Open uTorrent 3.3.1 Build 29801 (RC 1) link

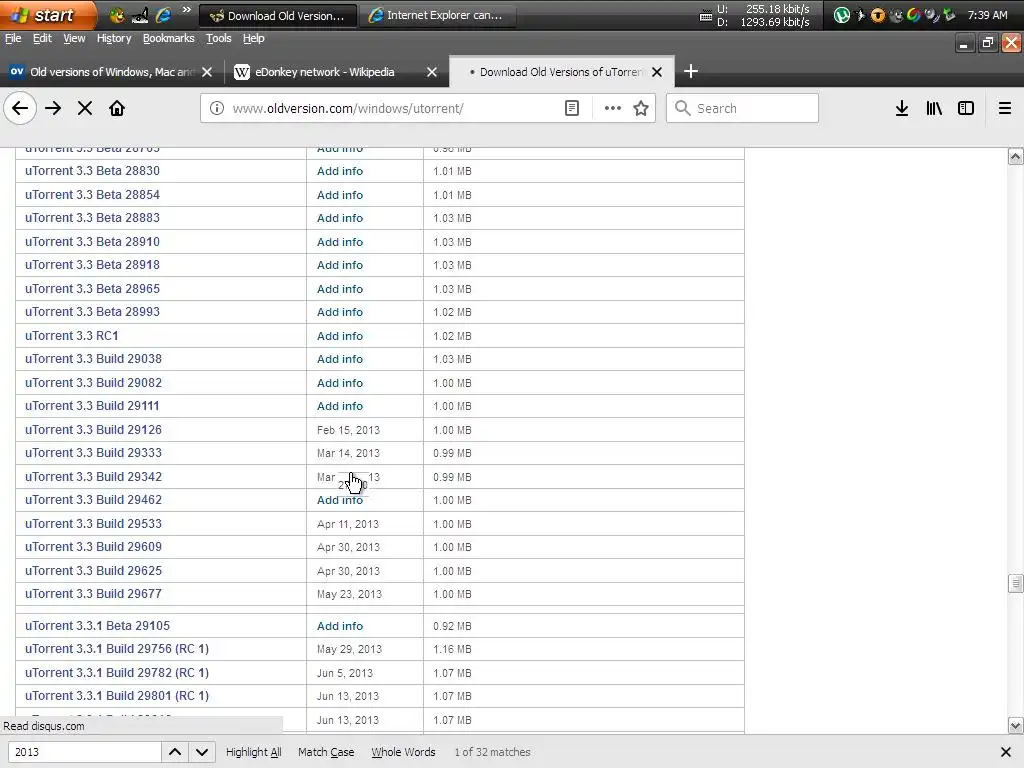(117, 696)
